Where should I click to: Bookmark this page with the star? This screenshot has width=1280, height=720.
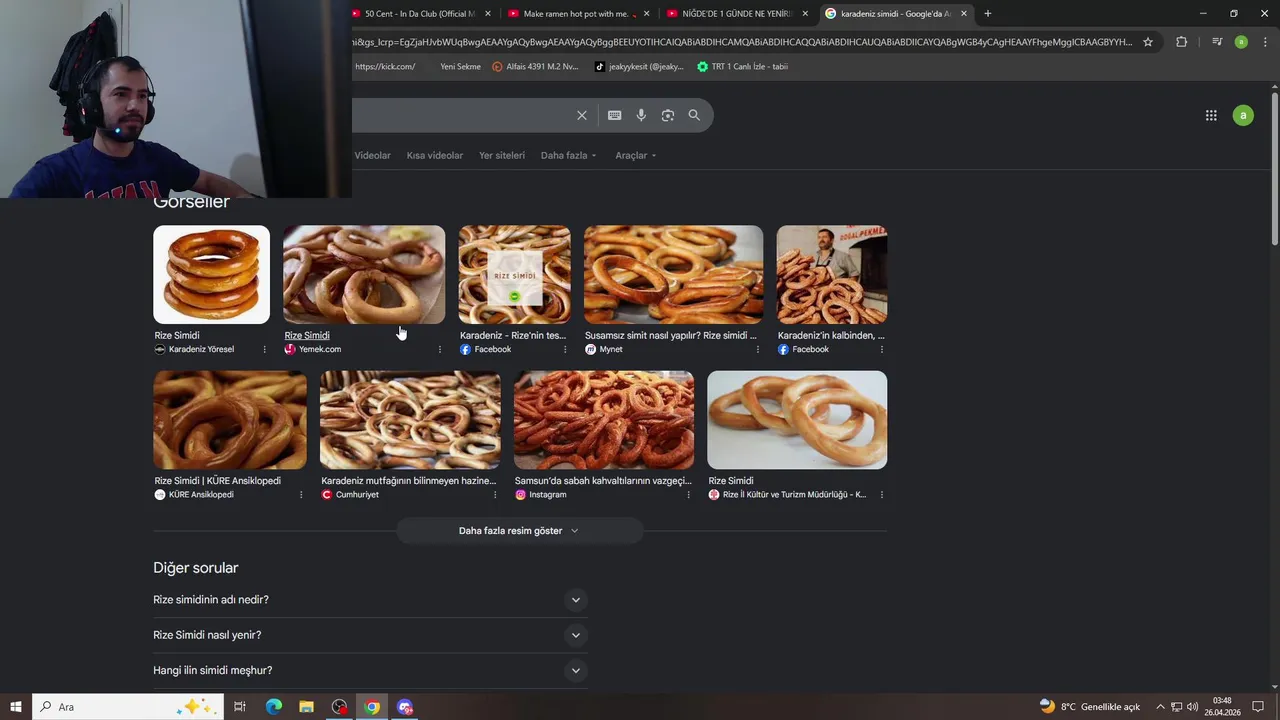(x=1148, y=42)
